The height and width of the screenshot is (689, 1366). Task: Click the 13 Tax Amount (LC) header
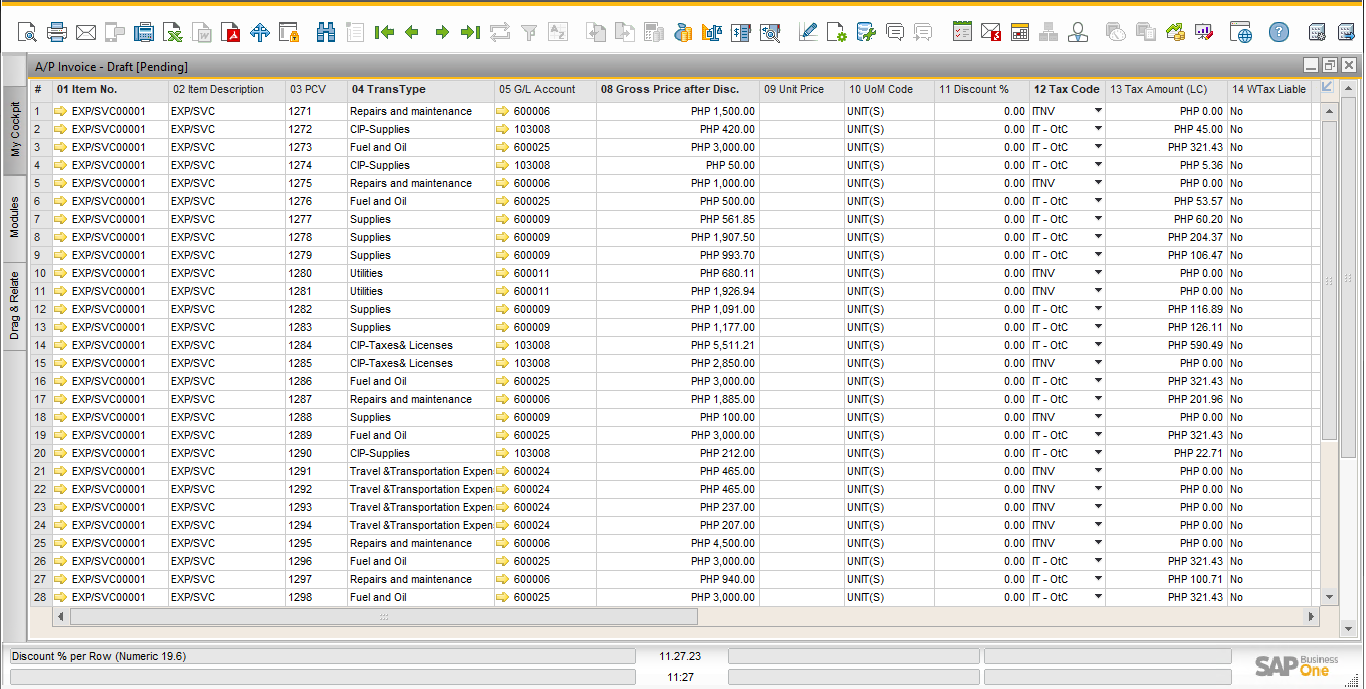1166,89
